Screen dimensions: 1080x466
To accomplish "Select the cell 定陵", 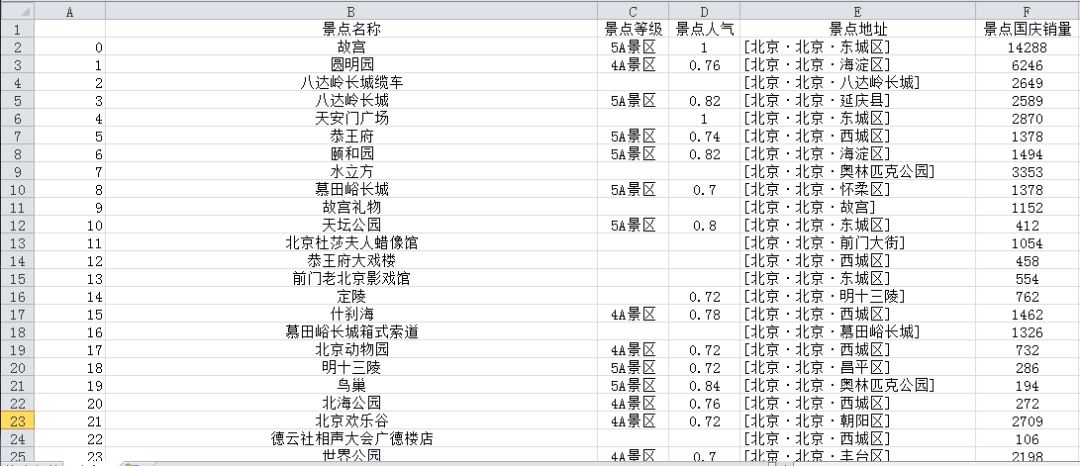I will pos(351,297).
